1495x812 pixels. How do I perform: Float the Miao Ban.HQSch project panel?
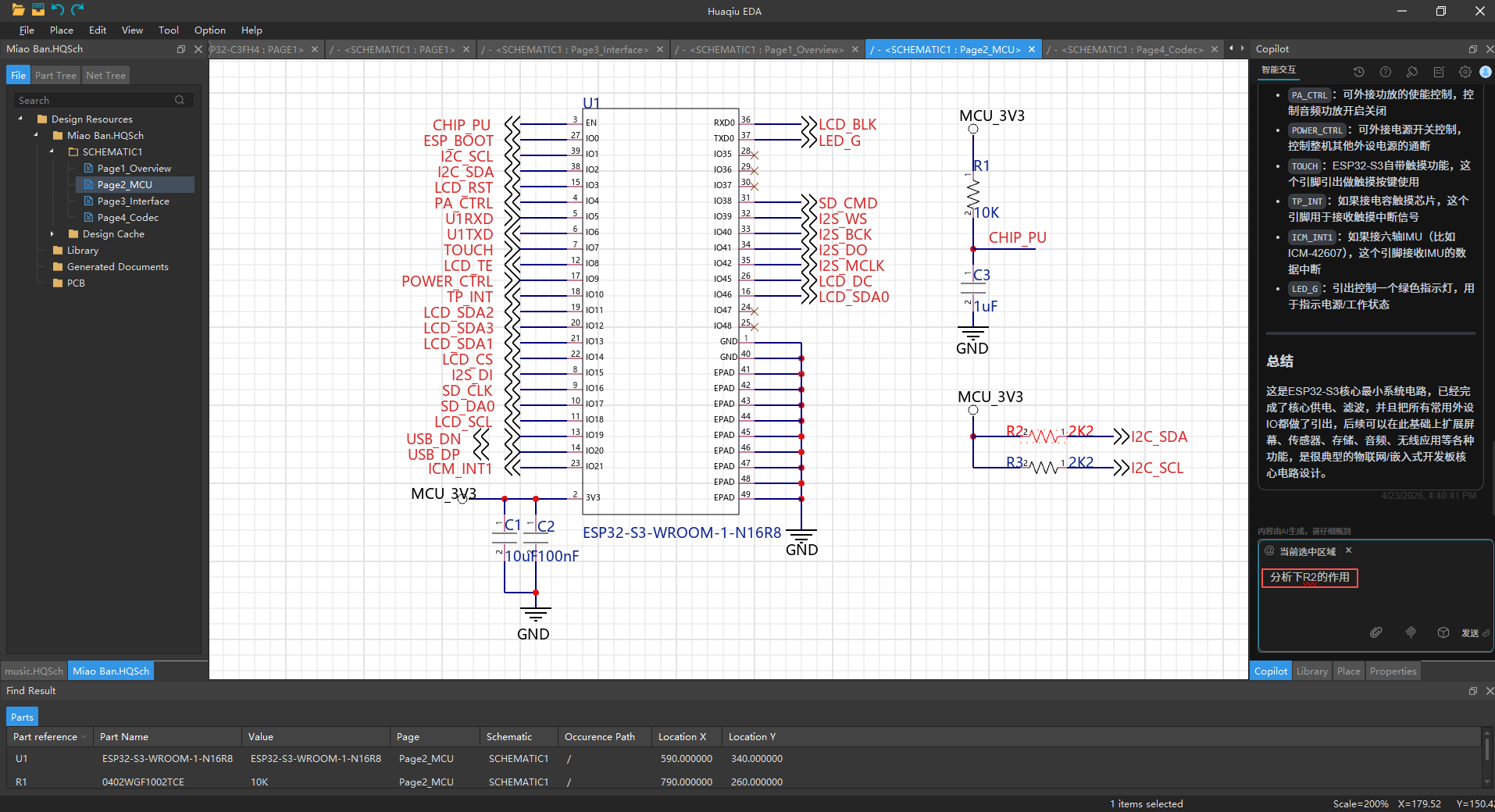[181, 49]
